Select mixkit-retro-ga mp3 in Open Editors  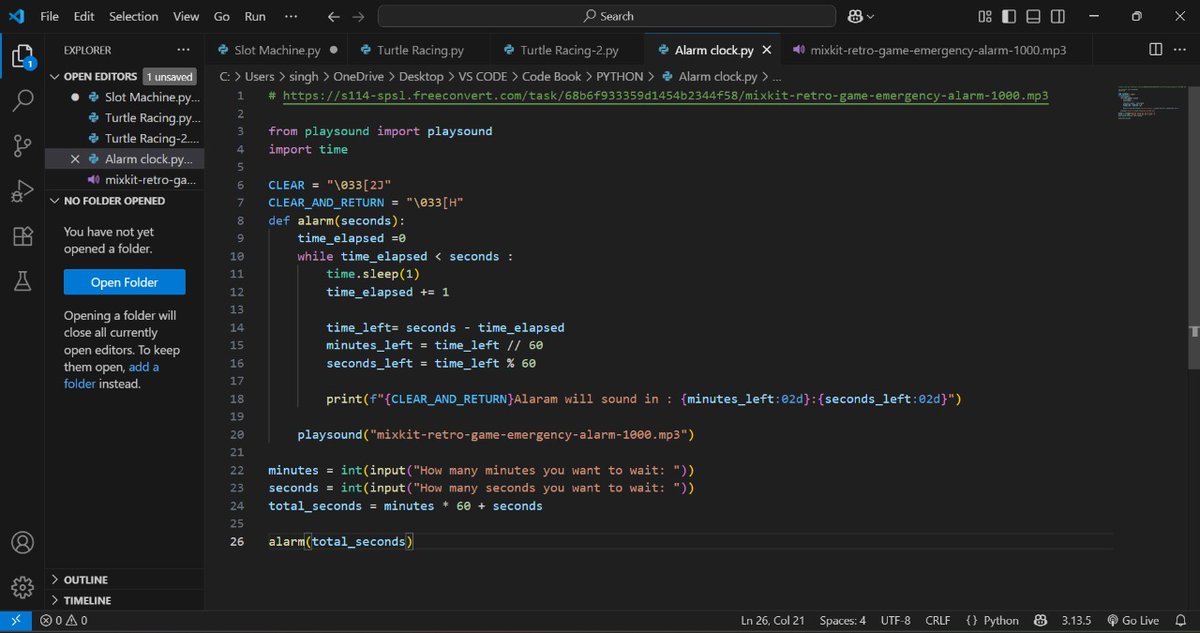125,180
